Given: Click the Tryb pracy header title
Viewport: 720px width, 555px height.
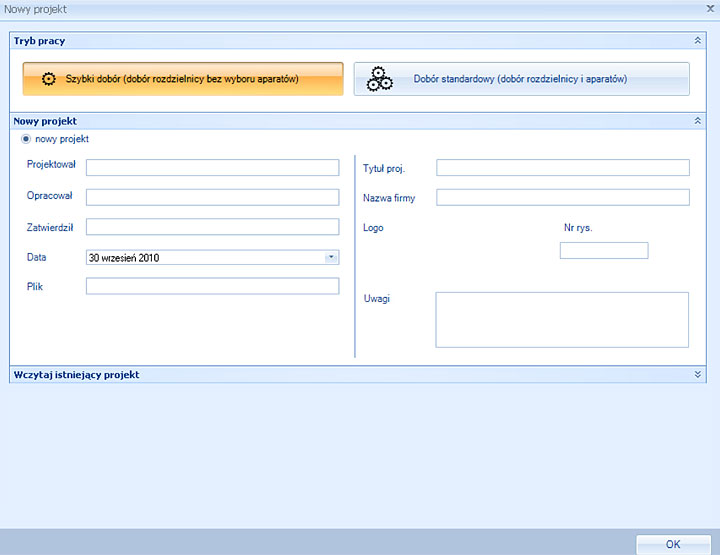Looking at the screenshot, I should (39, 41).
